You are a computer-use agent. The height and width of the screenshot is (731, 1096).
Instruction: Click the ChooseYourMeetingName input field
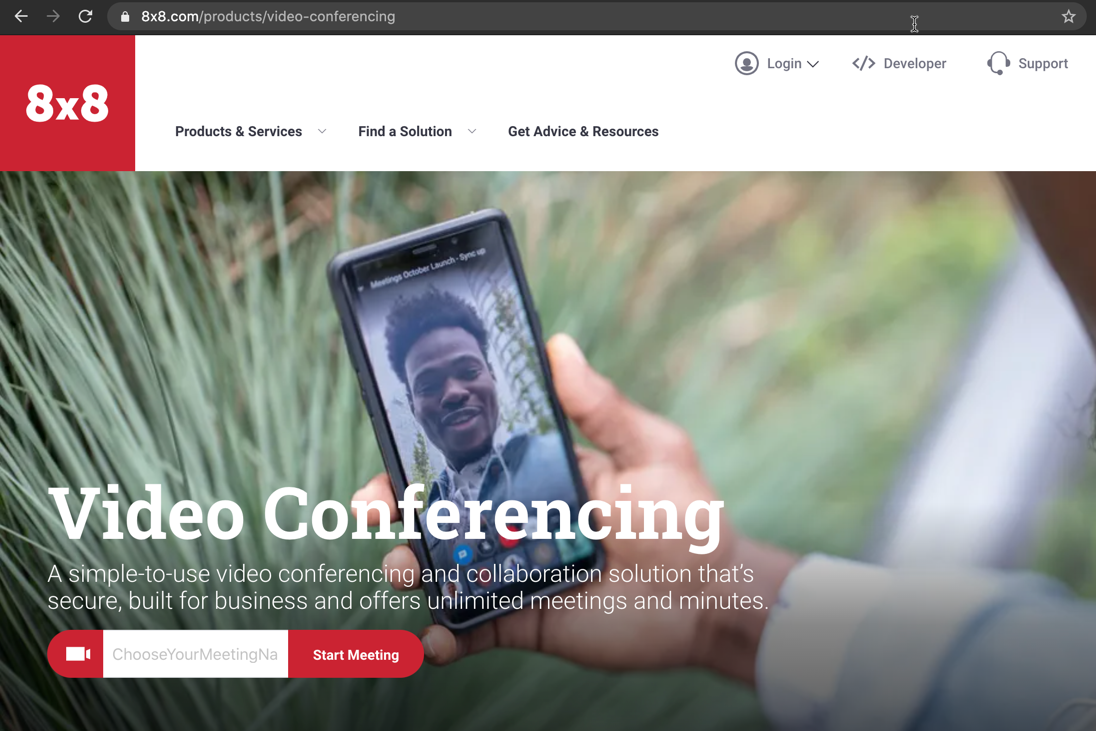[195, 654]
